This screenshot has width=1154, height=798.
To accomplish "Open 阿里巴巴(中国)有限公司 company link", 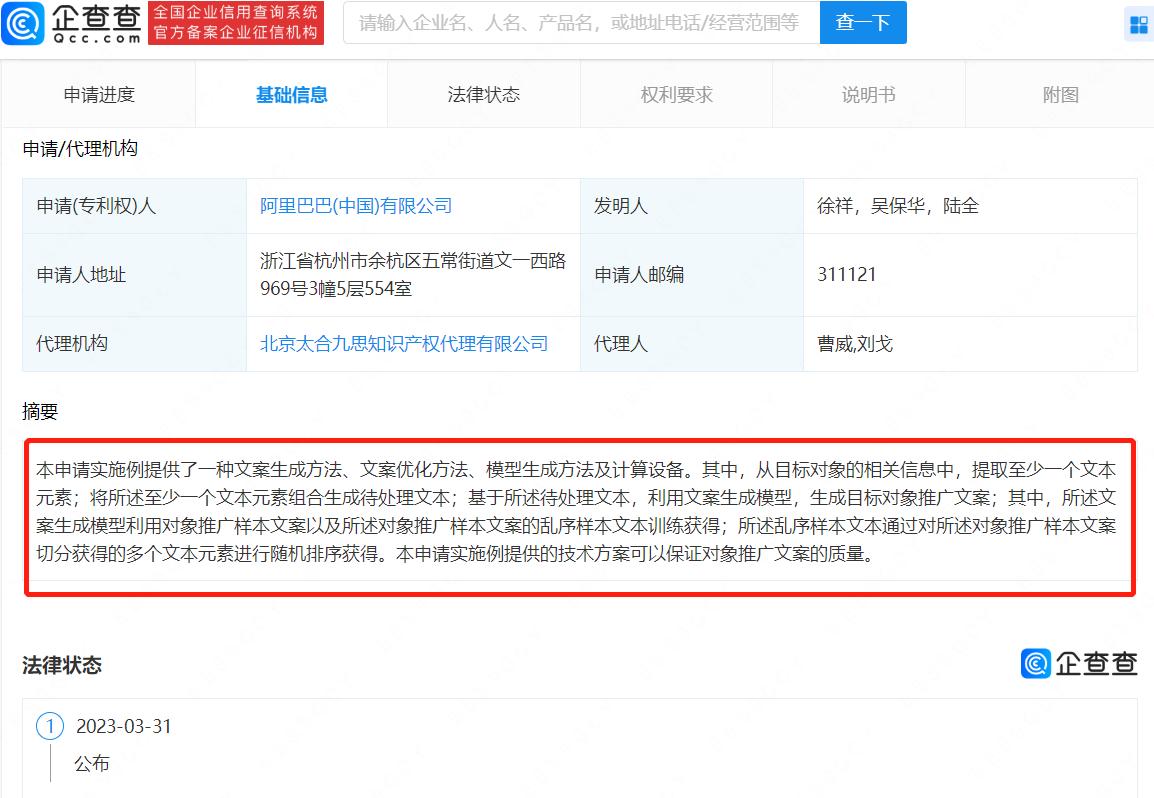I will [356, 206].
